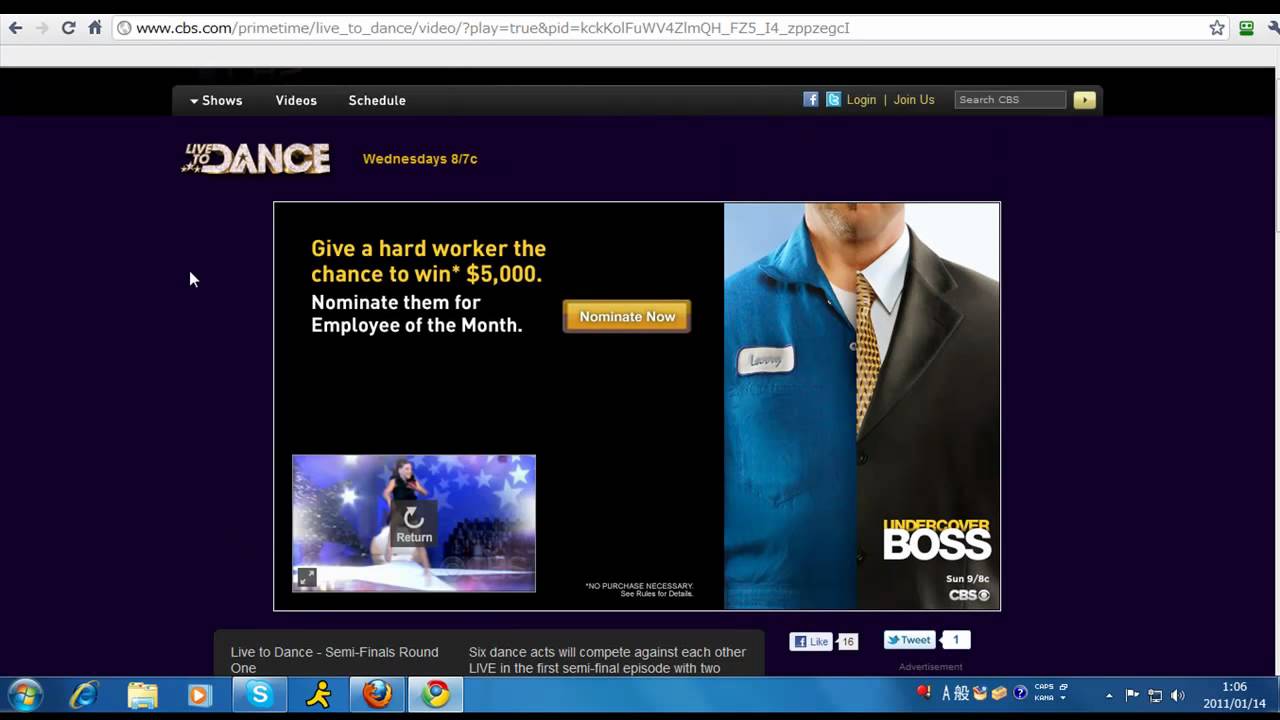Screen dimensions: 1280x720
Task: Click the green extension icon in toolbar
Action: coord(1246,28)
